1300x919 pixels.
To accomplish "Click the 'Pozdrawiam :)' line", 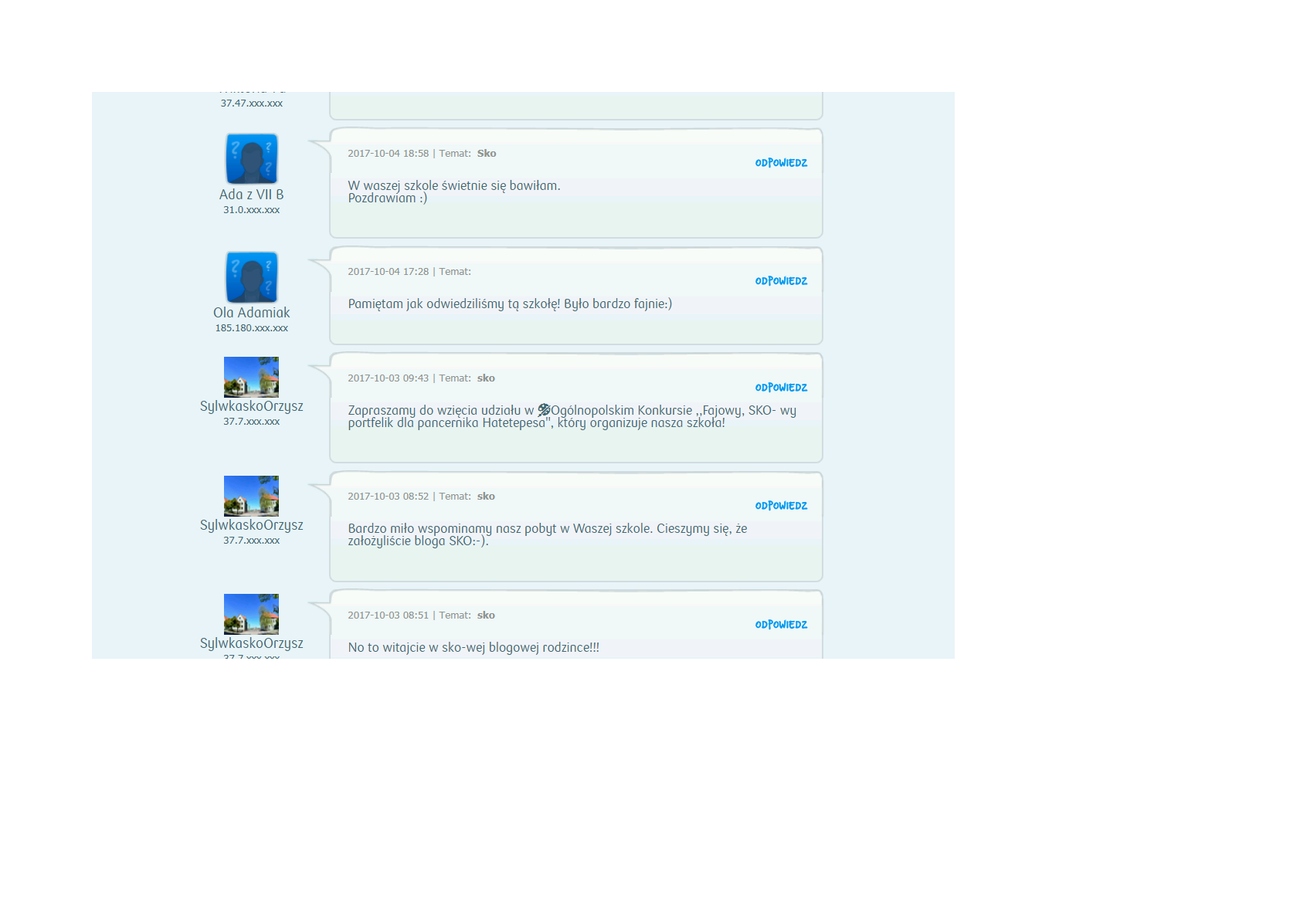I will pos(388,198).
